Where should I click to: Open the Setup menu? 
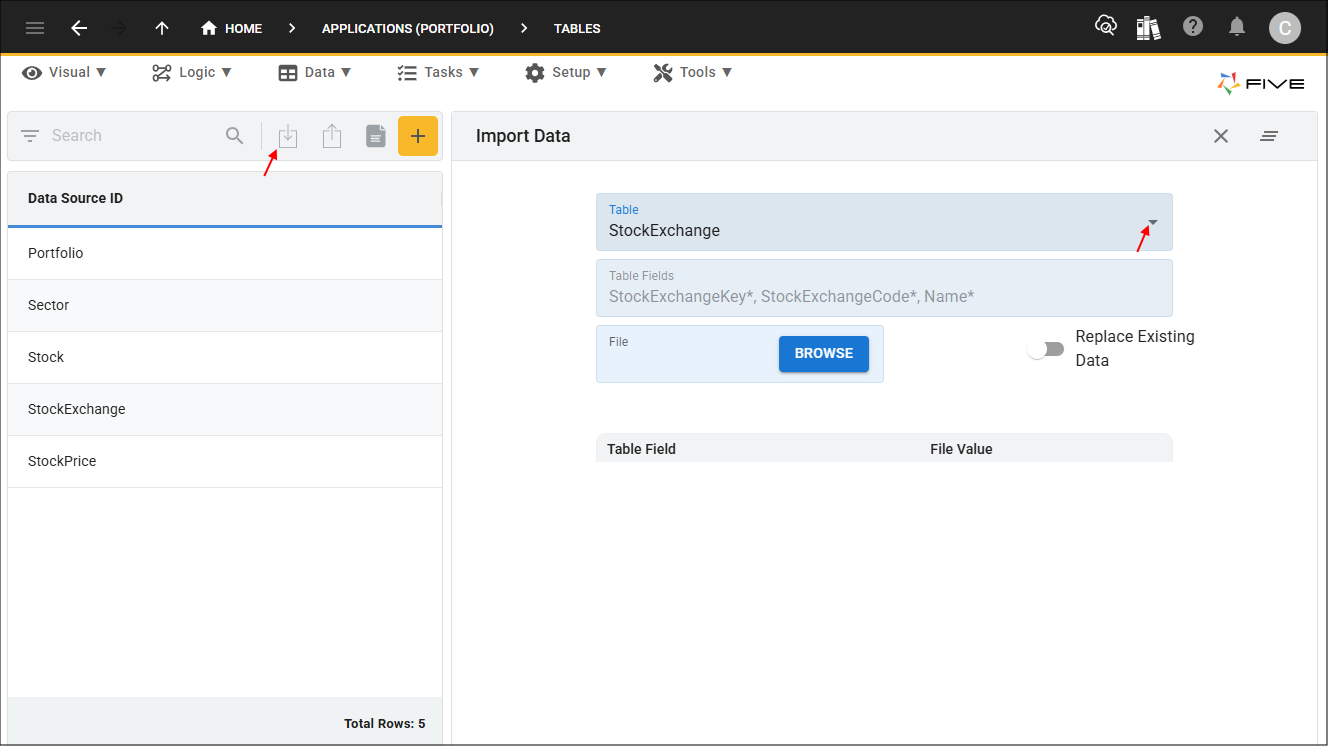click(x=566, y=72)
